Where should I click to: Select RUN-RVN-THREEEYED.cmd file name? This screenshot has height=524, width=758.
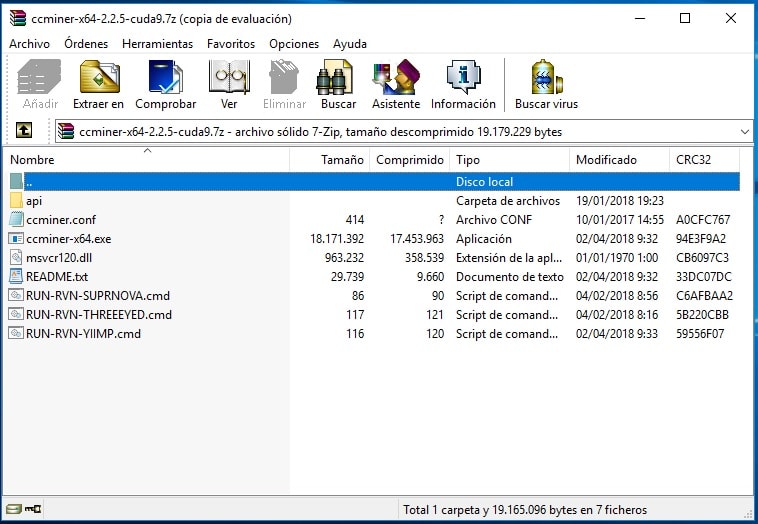[99, 315]
